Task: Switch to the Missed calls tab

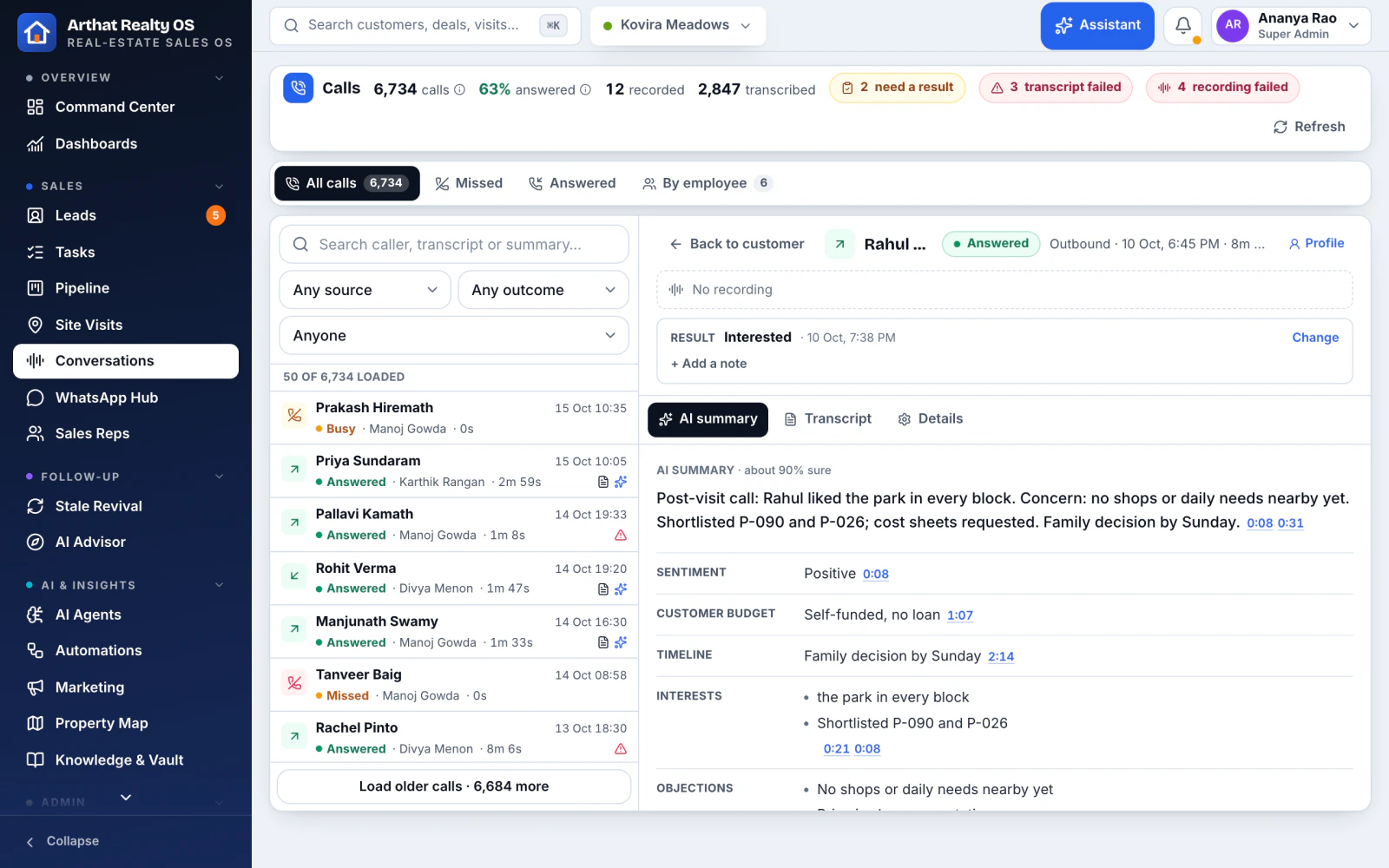Action: pos(469,183)
